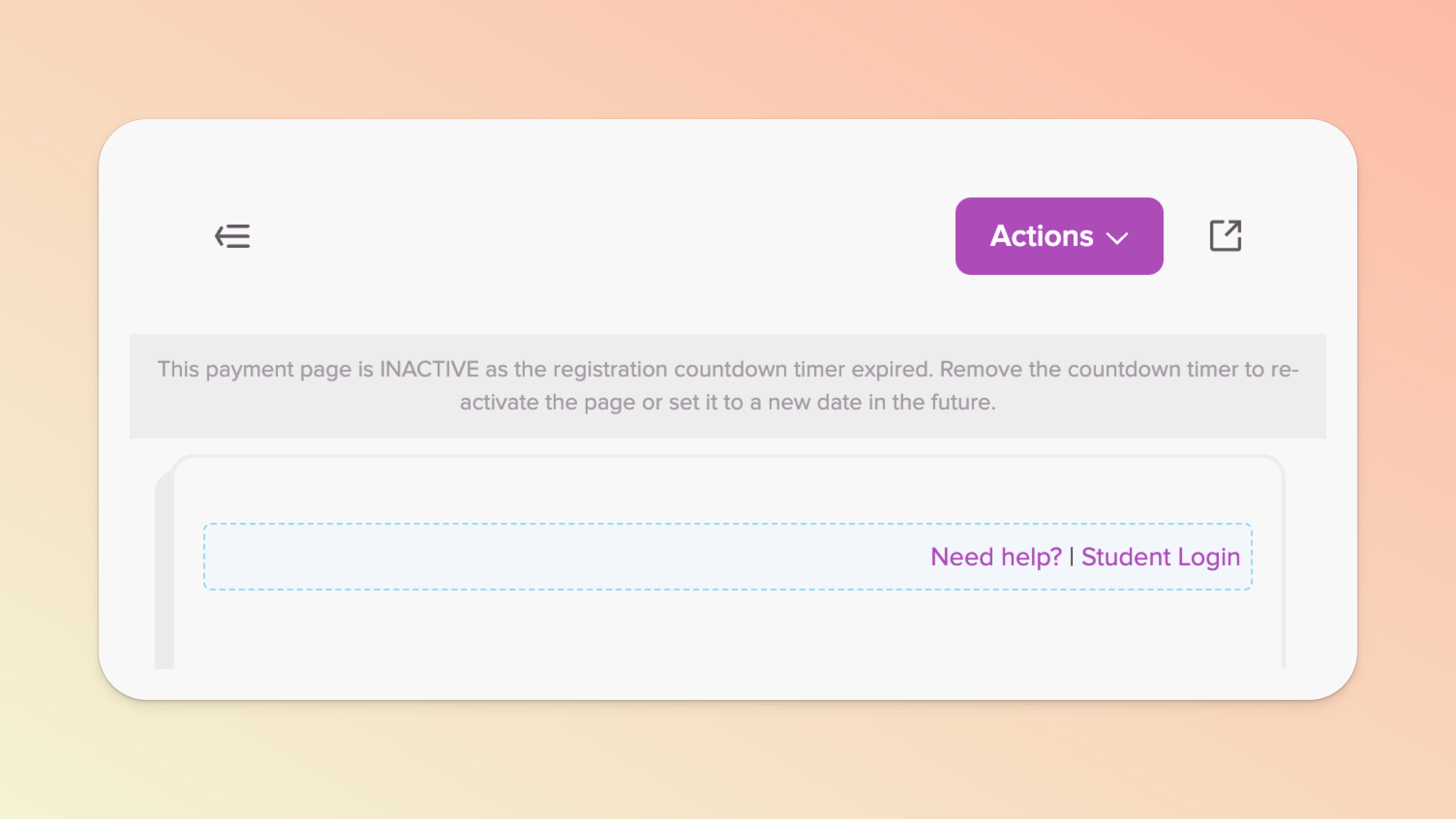Viewport: 1456px width, 819px height.
Task: Go to Student Login
Action: click(1160, 557)
